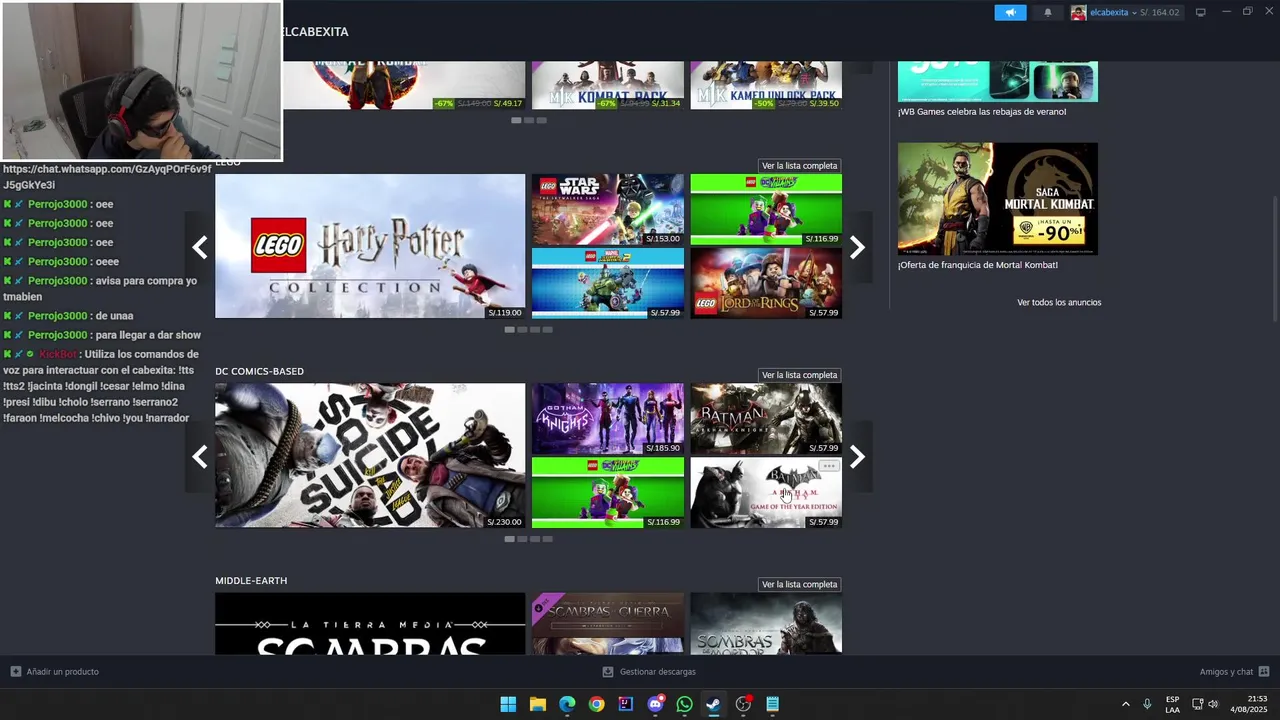Open the Windows Start menu

coord(508,704)
